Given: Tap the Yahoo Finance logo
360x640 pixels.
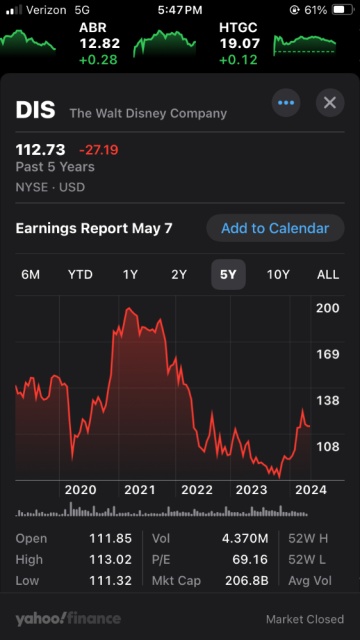Looking at the screenshot, I should tap(68, 619).
